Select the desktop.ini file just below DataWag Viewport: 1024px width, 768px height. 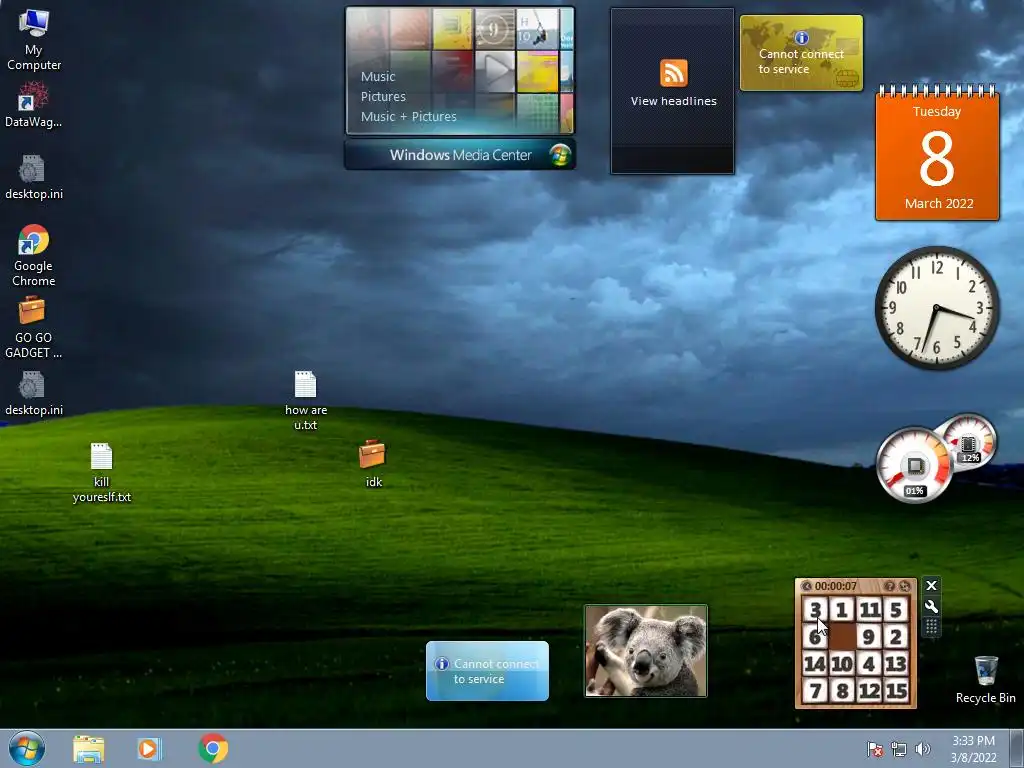33,177
